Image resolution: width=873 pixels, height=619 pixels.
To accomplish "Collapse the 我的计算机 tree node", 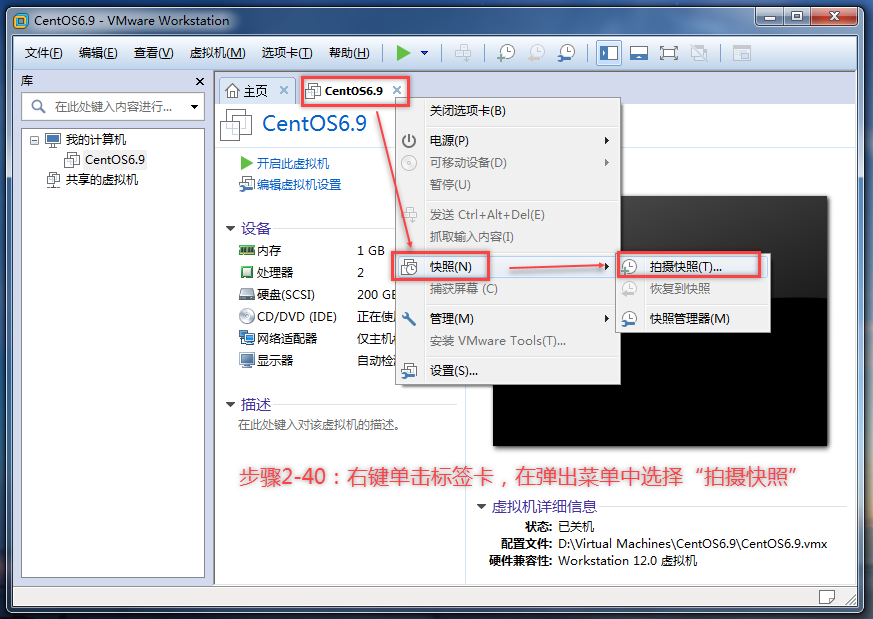I will (x=34, y=140).
